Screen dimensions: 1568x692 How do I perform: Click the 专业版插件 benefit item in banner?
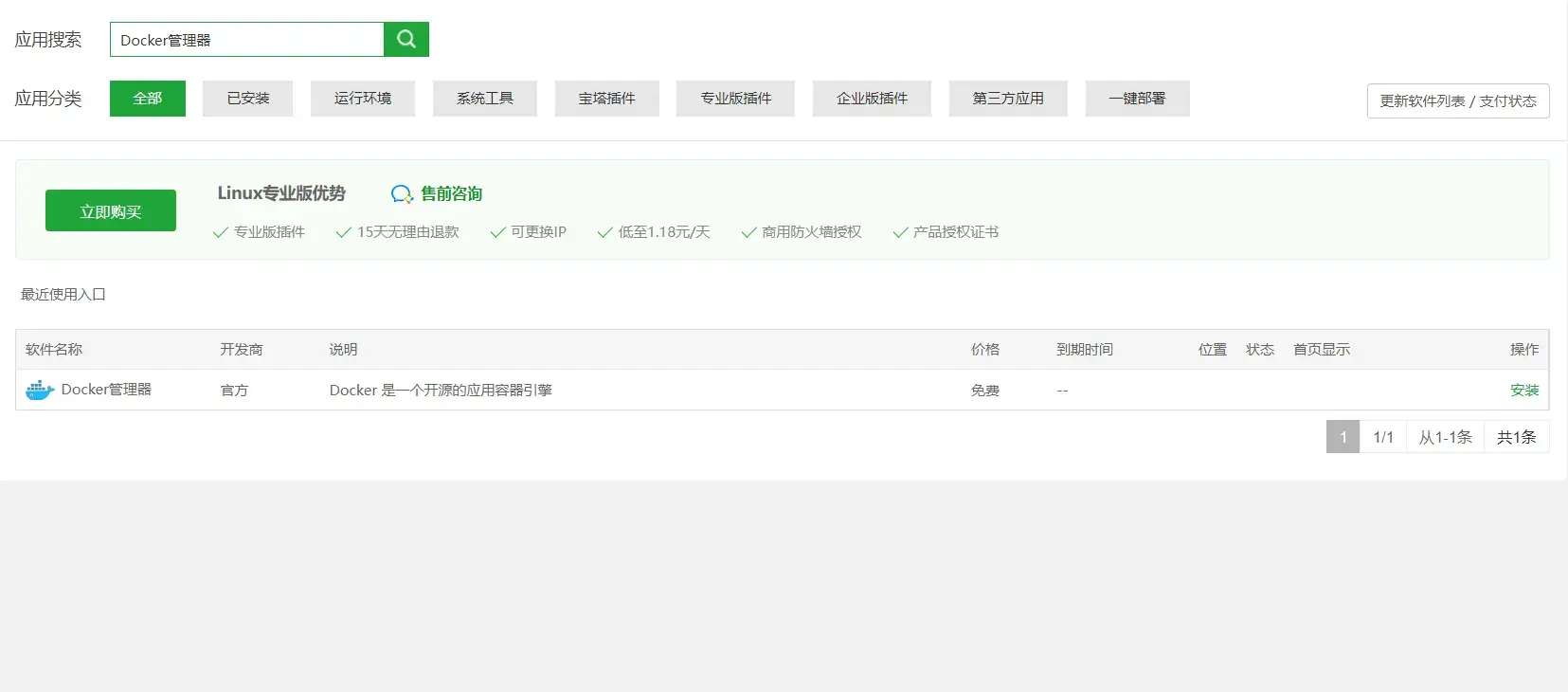(x=260, y=232)
